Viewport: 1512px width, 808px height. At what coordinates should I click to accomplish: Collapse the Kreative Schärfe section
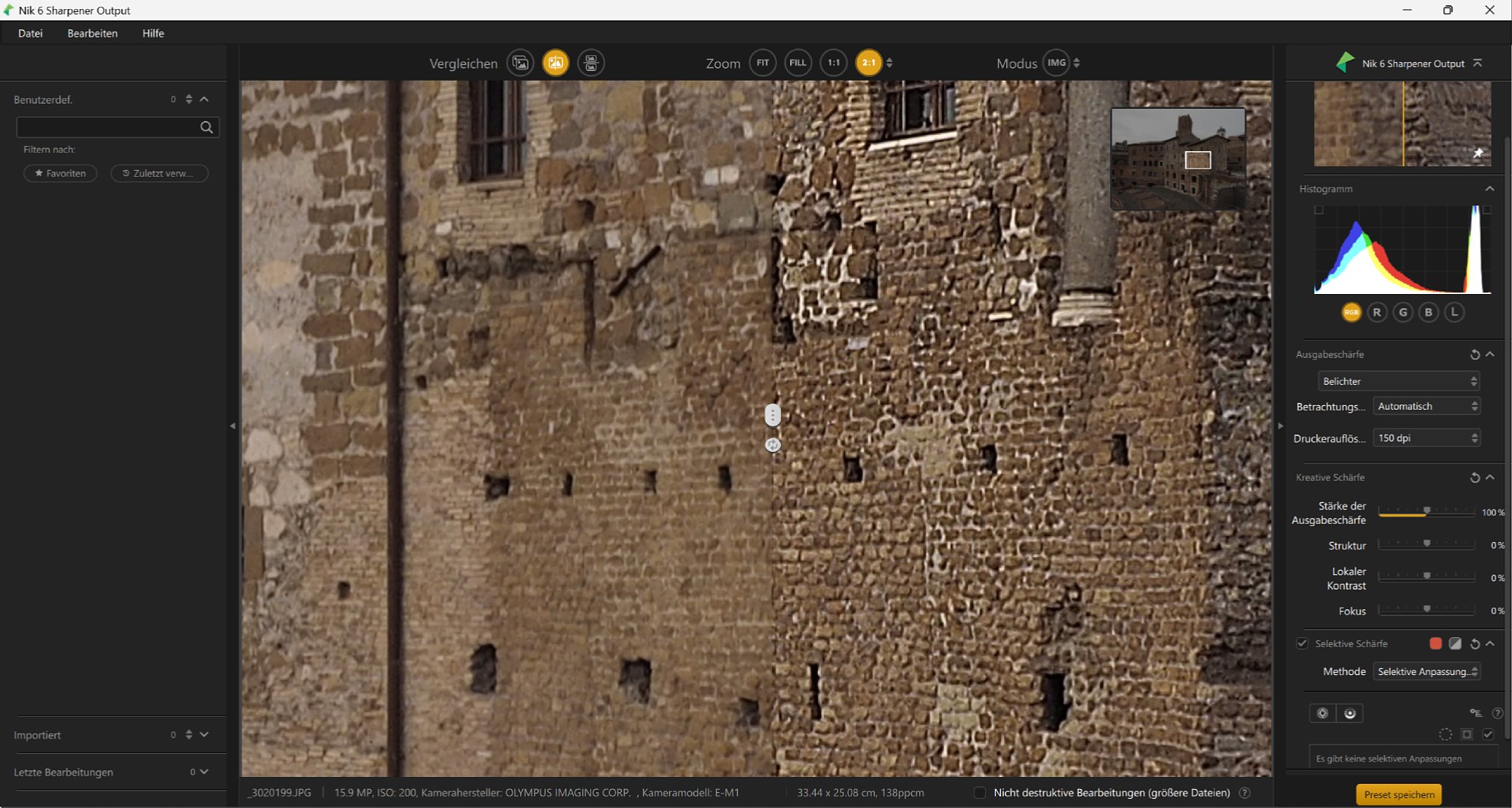point(1489,478)
